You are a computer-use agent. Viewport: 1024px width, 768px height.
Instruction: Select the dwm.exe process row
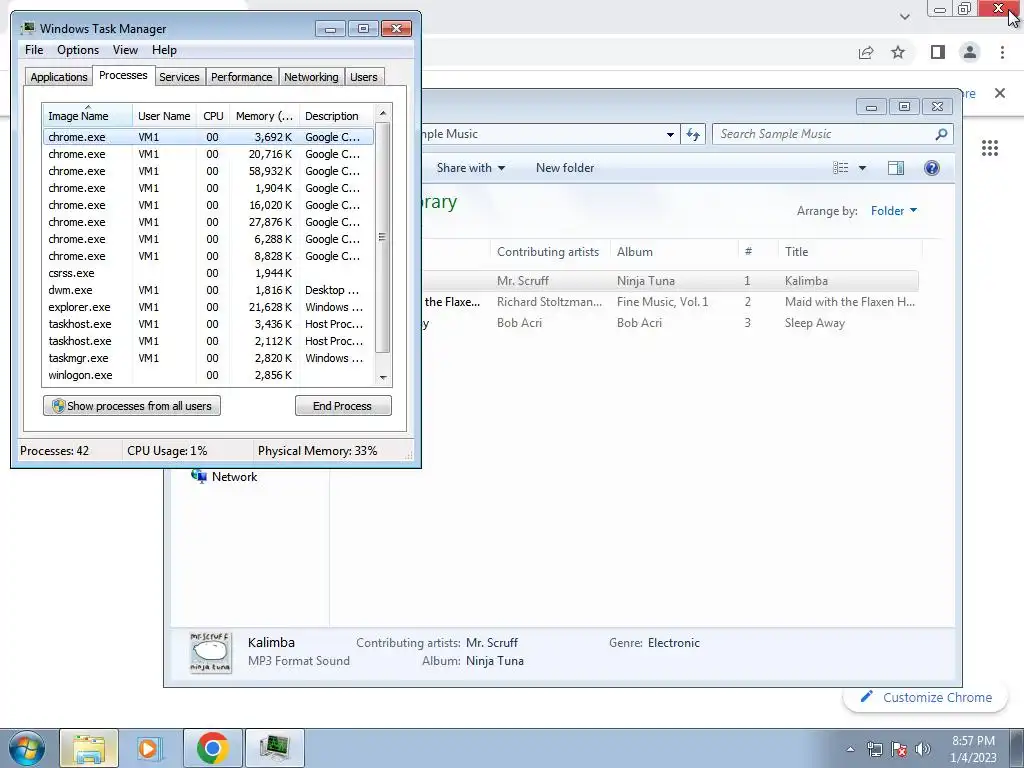pyautogui.click(x=208, y=290)
